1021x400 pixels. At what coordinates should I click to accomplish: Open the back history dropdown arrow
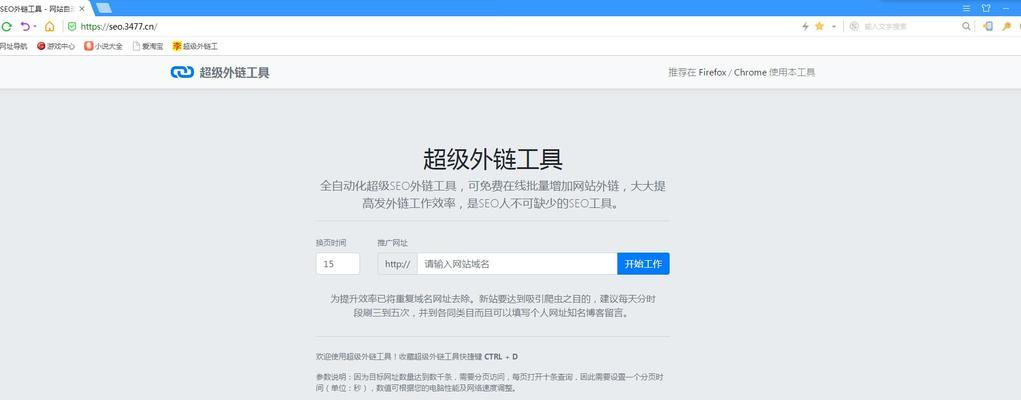point(35,27)
